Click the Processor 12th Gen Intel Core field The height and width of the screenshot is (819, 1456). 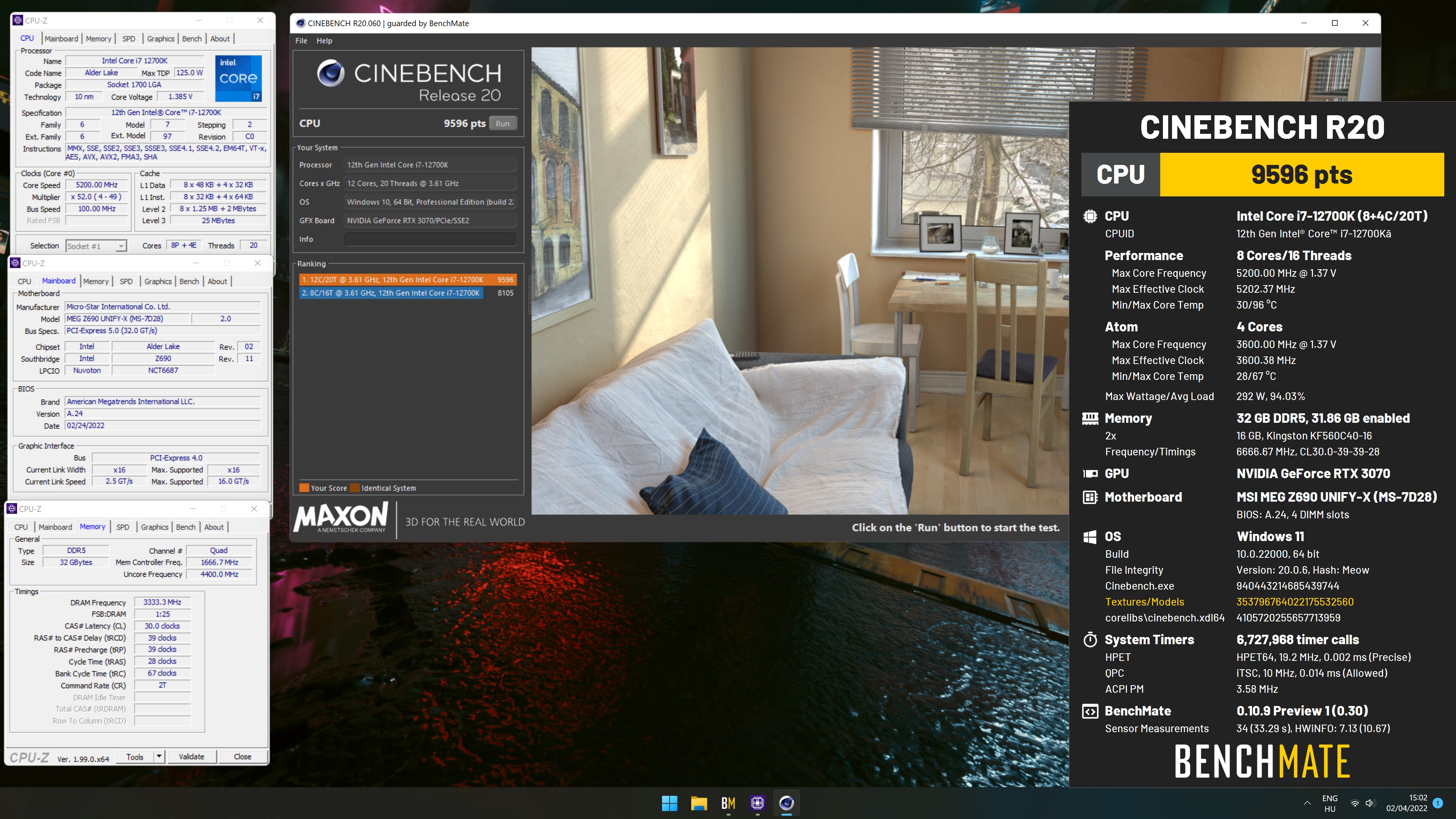(430, 165)
